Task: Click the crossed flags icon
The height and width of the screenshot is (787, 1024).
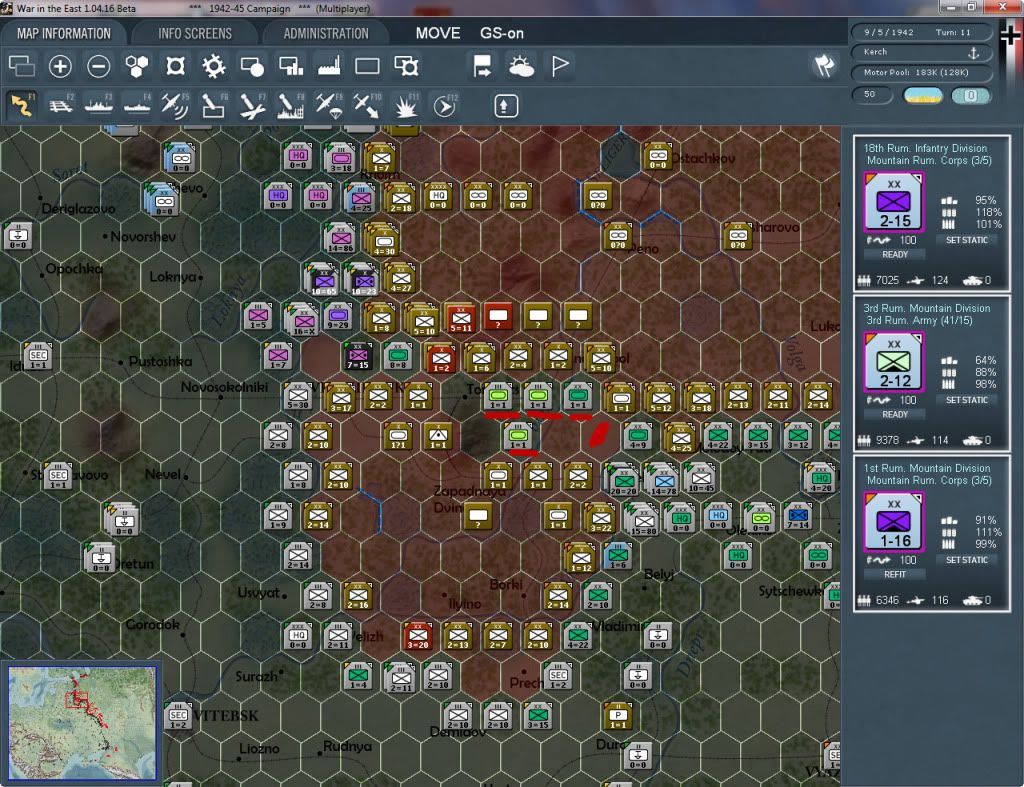Action: [x=824, y=65]
